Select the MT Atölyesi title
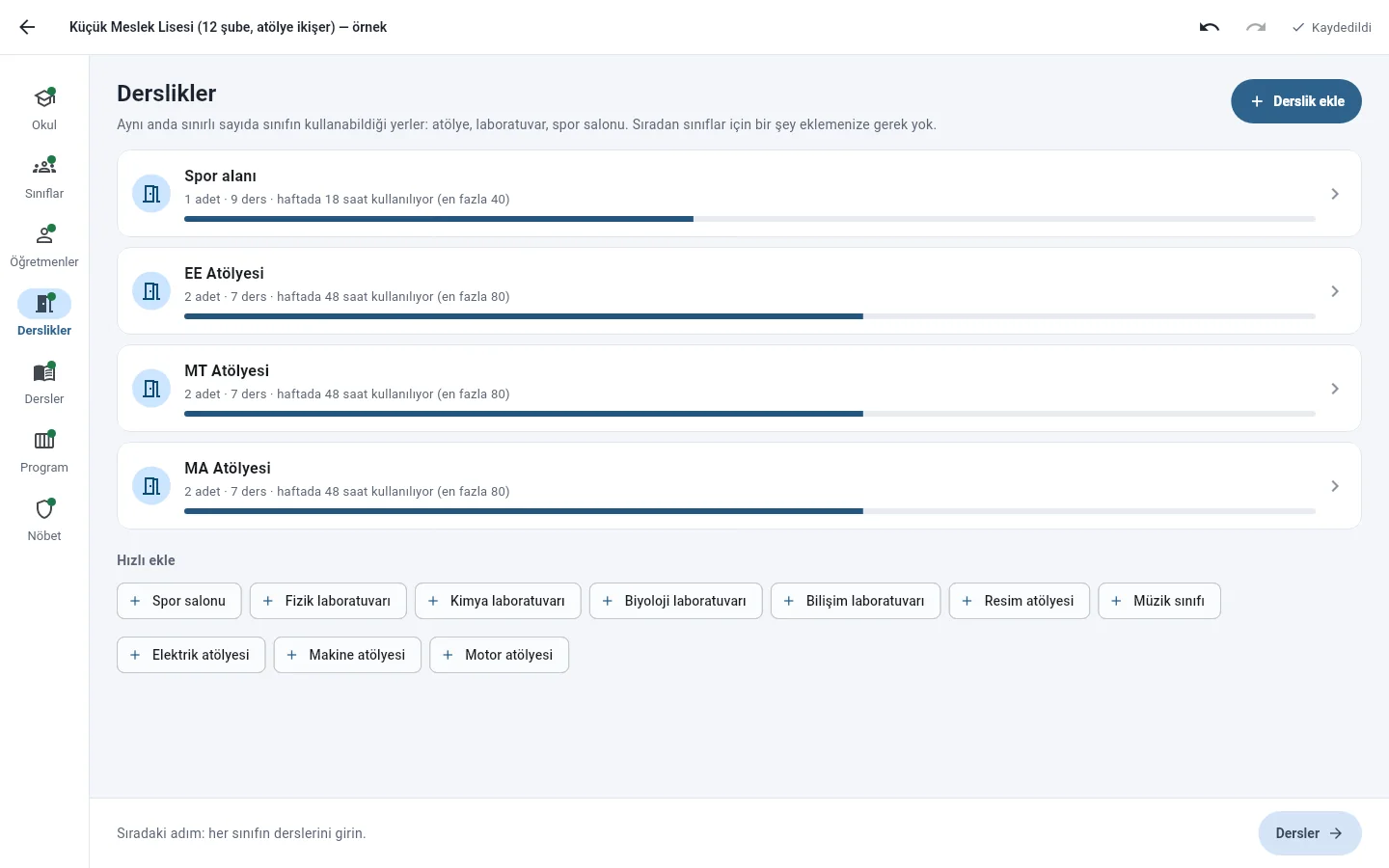 [x=227, y=370]
